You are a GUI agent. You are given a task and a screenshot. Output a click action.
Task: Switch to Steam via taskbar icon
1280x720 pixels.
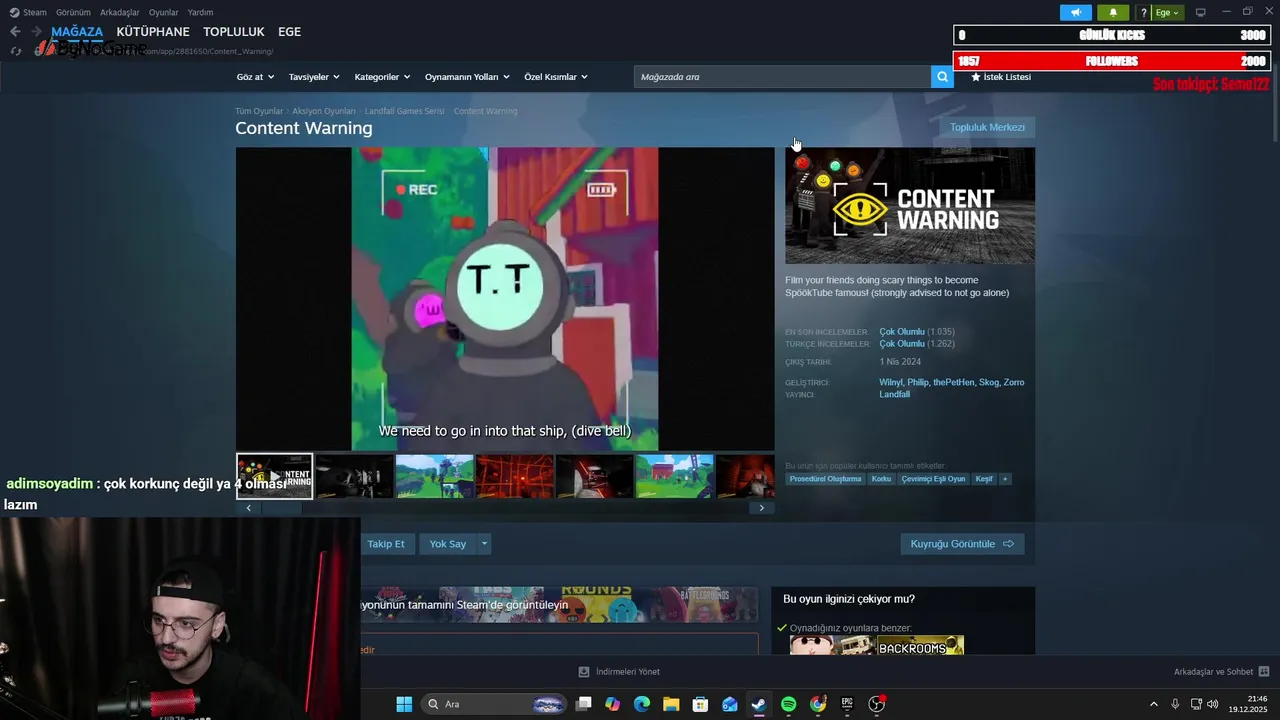click(x=759, y=704)
